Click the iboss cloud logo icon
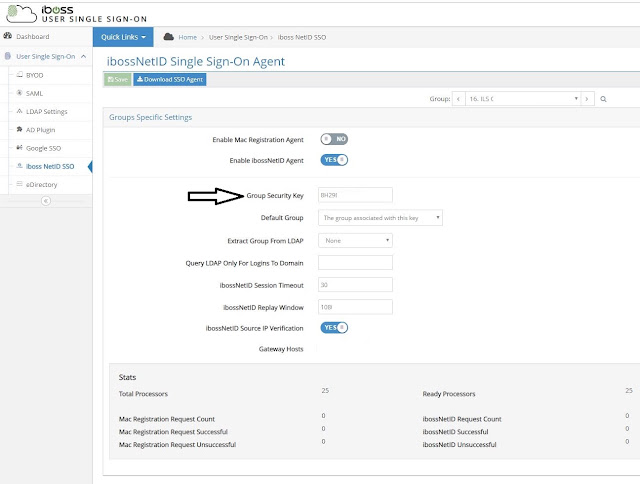This screenshot has width=640, height=484. tap(22, 13)
